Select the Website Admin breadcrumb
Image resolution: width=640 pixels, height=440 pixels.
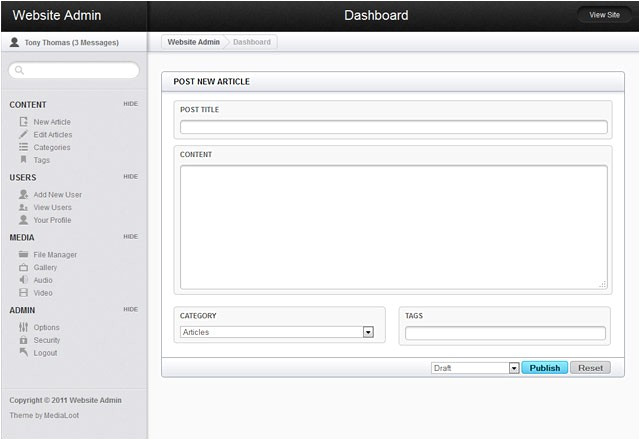click(193, 42)
